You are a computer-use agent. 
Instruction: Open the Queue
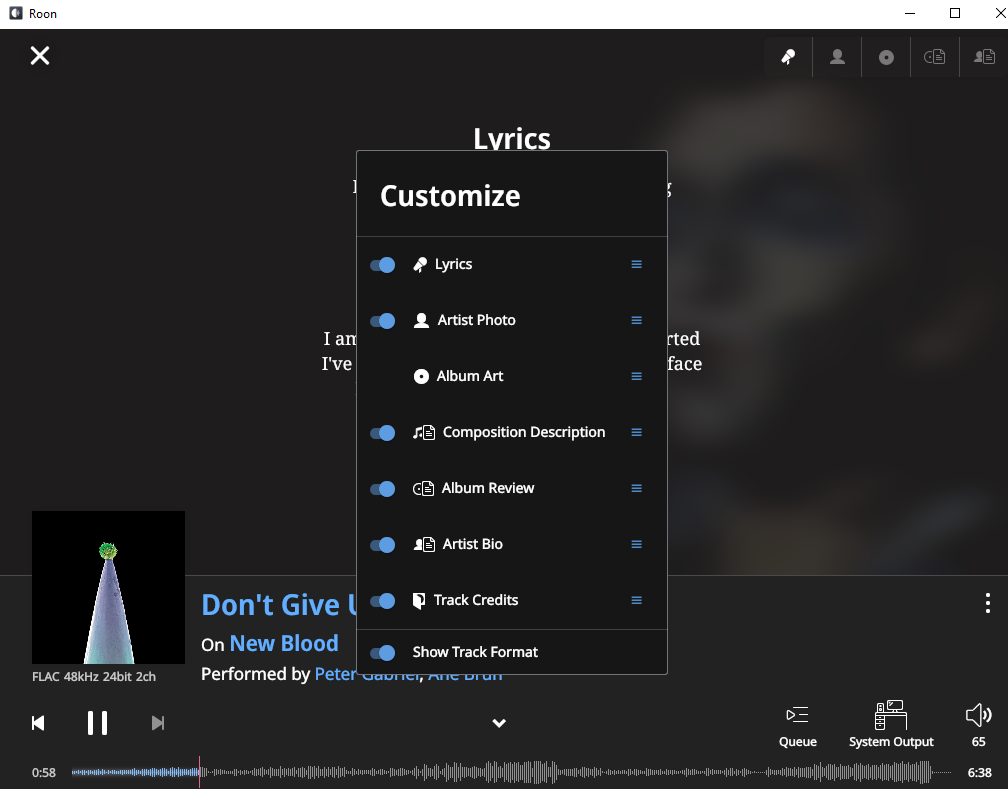pos(798,727)
